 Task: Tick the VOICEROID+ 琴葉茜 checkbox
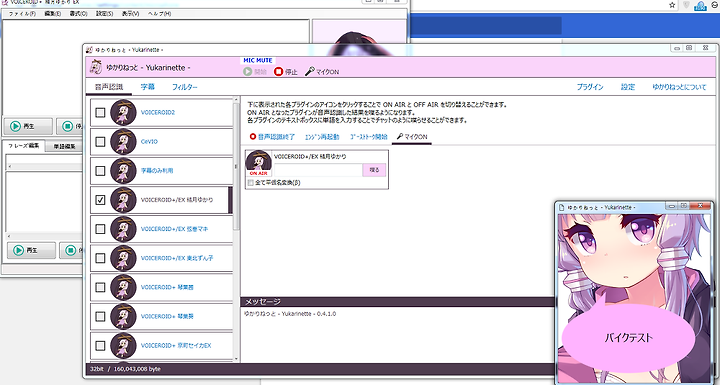100,287
